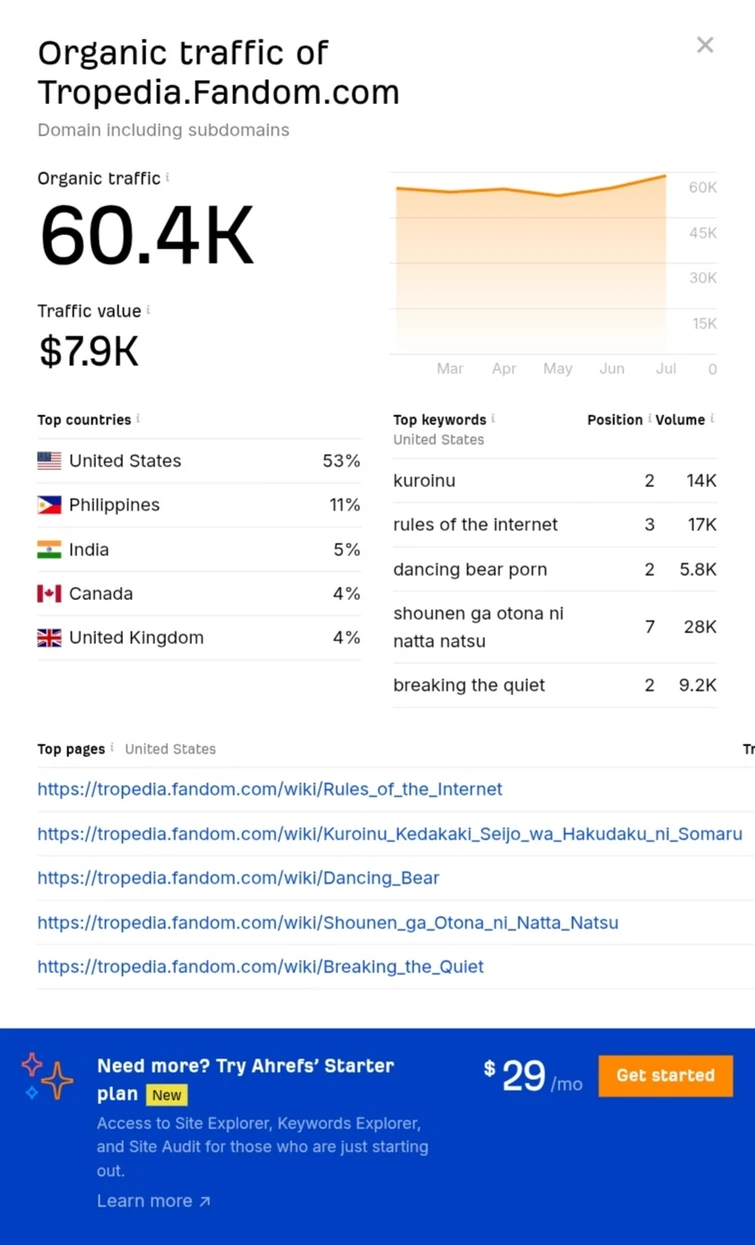Click info icon beside Top keywords
755x1245 pixels.
[493, 418]
